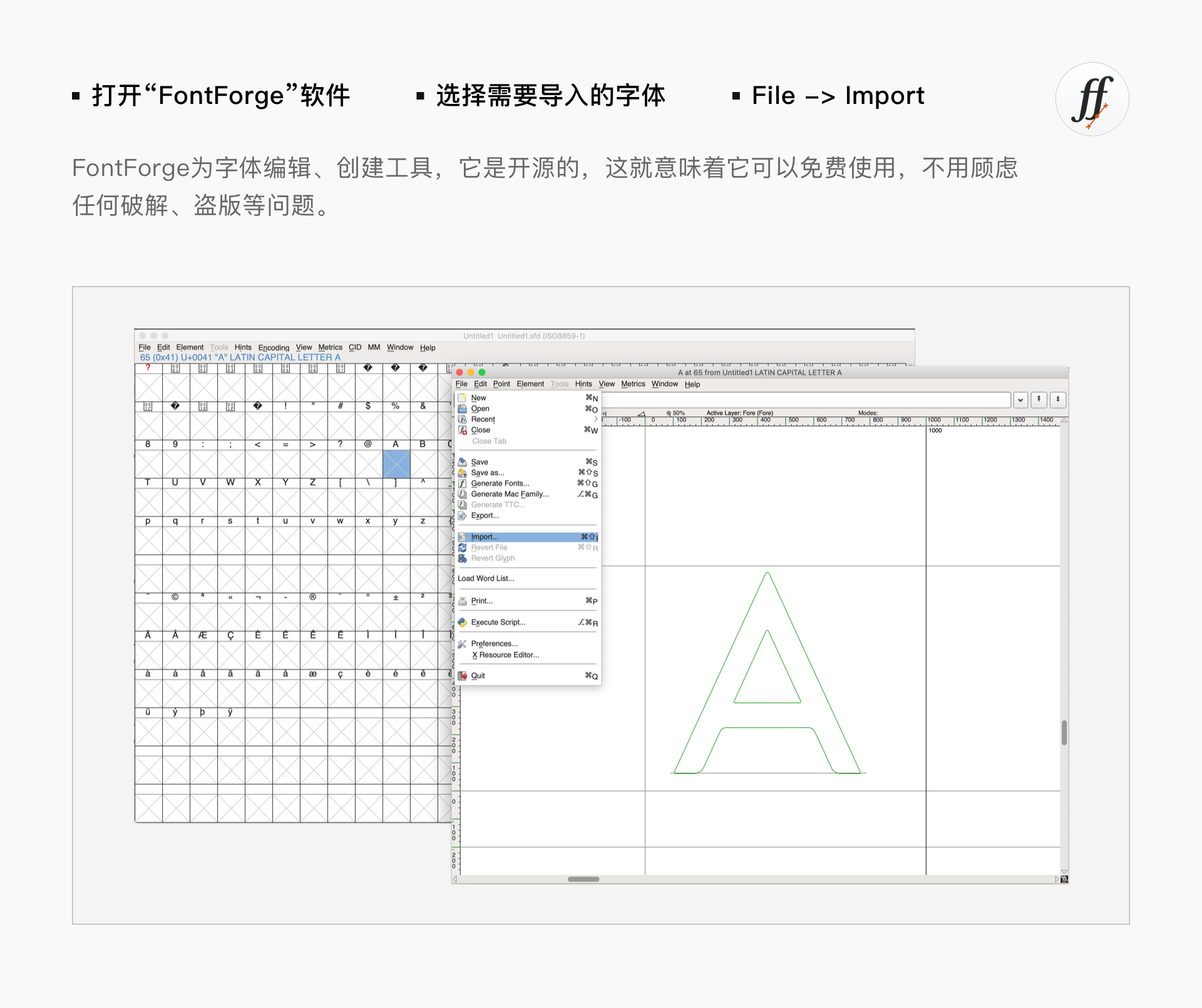Viewport: 1202px width, 1008px height.
Task: Choose Preferences... menu entry
Action: [x=527, y=644]
